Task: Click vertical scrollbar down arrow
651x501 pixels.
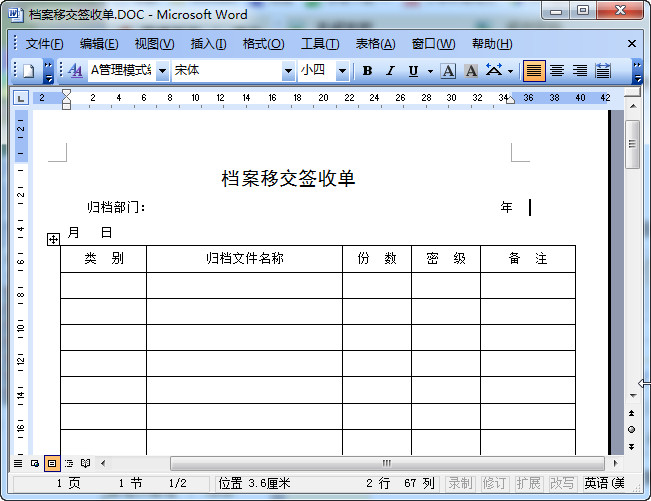Action: (632, 396)
